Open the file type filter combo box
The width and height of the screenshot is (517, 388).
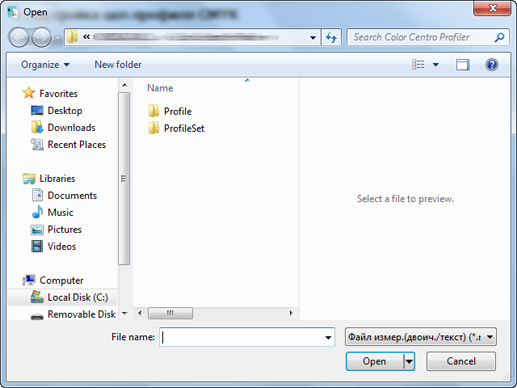pyautogui.click(x=421, y=337)
